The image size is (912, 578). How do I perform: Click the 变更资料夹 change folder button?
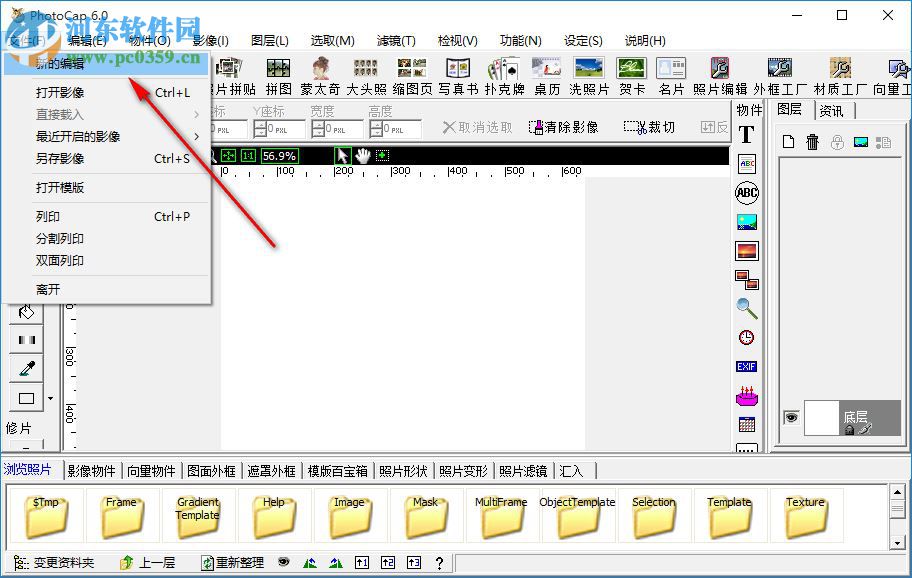click(53, 562)
